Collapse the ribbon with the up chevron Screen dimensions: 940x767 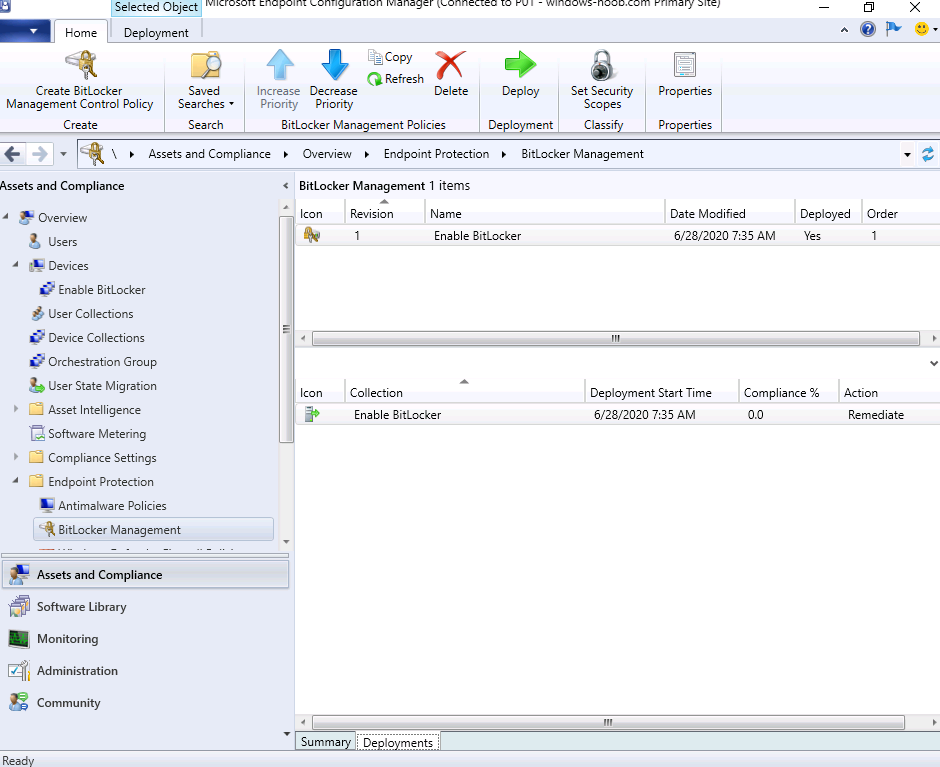(844, 29)
